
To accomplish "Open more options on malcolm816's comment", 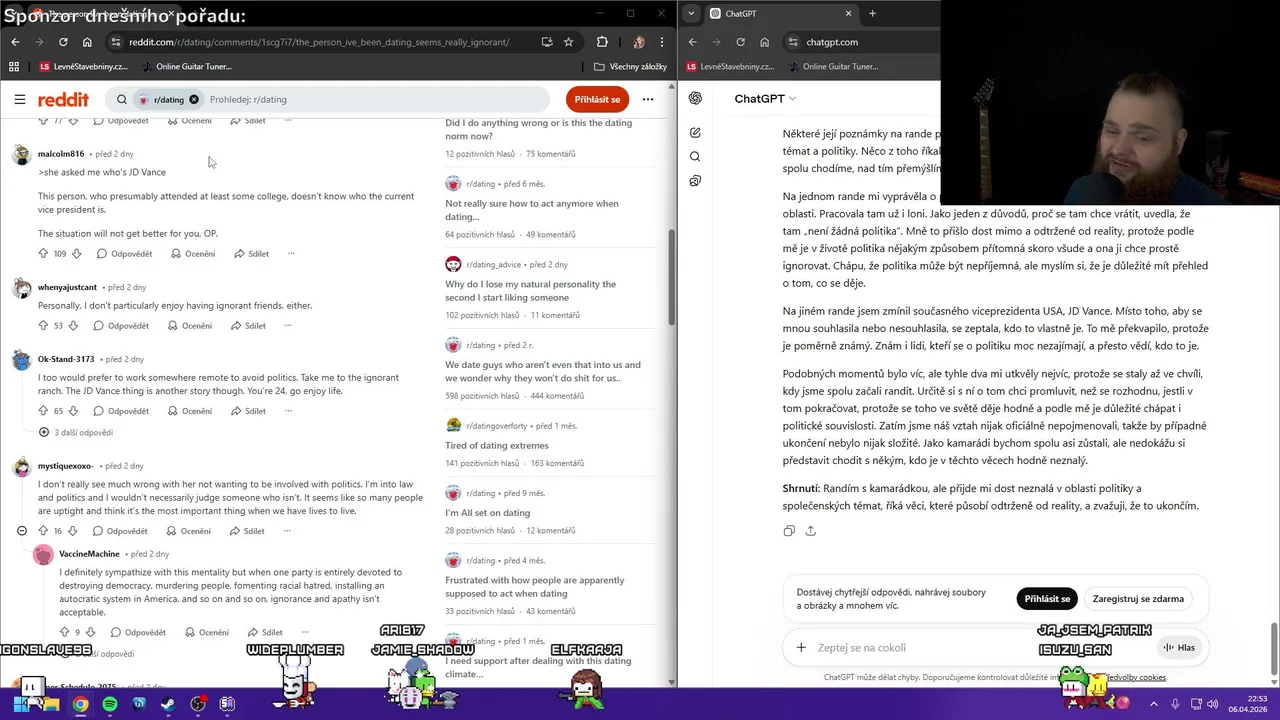I will pyautogui.click(x=291, y=253).
